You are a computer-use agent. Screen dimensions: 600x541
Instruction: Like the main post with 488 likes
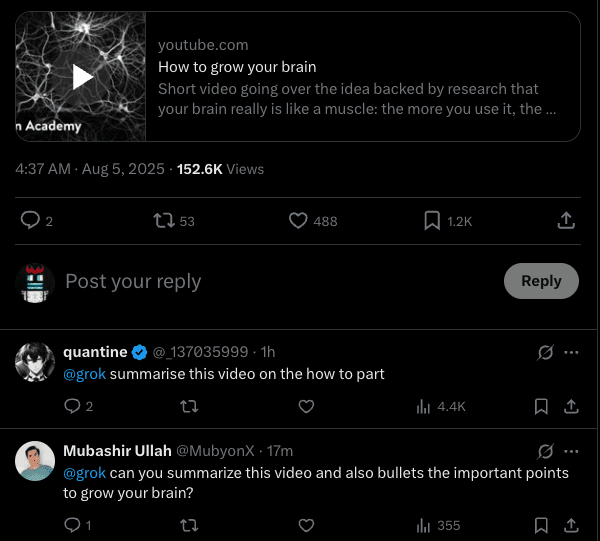click(297, 221)
